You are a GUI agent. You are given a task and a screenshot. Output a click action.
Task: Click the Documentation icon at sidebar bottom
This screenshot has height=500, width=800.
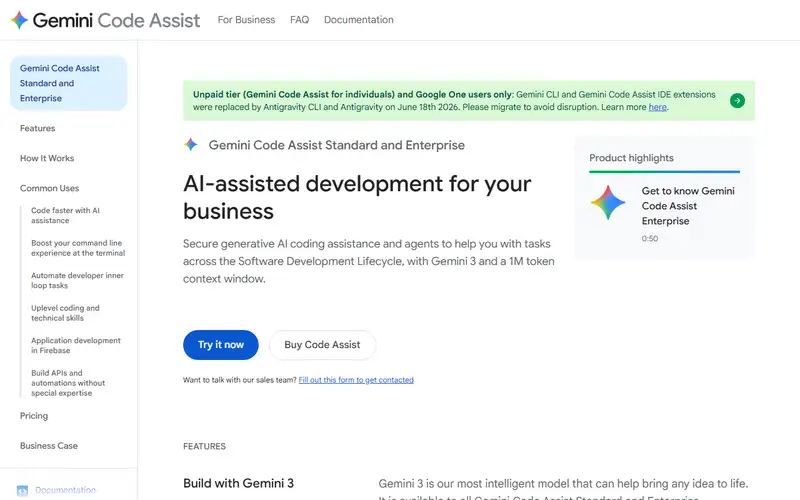pyautogui.click(x=22, y=490)
